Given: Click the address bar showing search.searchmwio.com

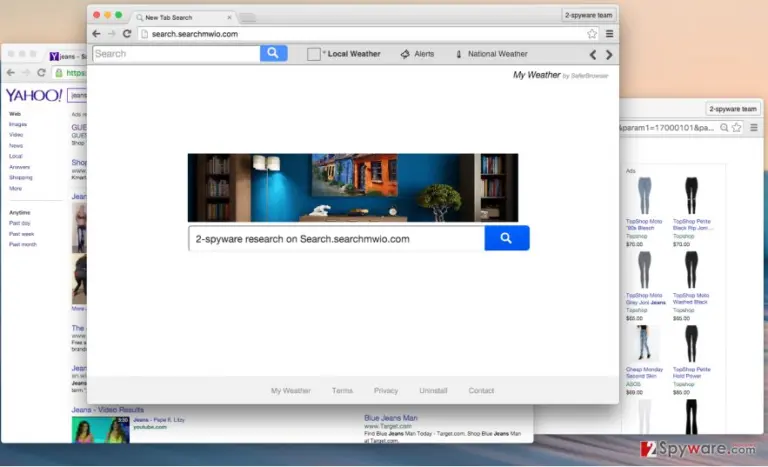Looking at the screenshot, I should [x=362, y=34].
